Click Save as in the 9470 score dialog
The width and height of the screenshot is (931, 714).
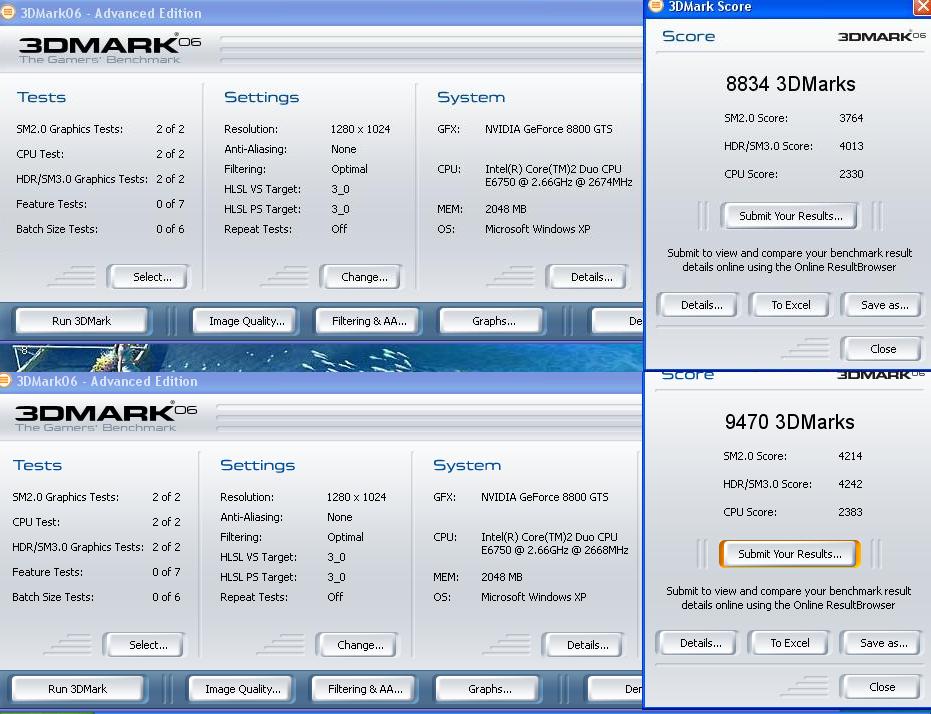coord(883,643)
